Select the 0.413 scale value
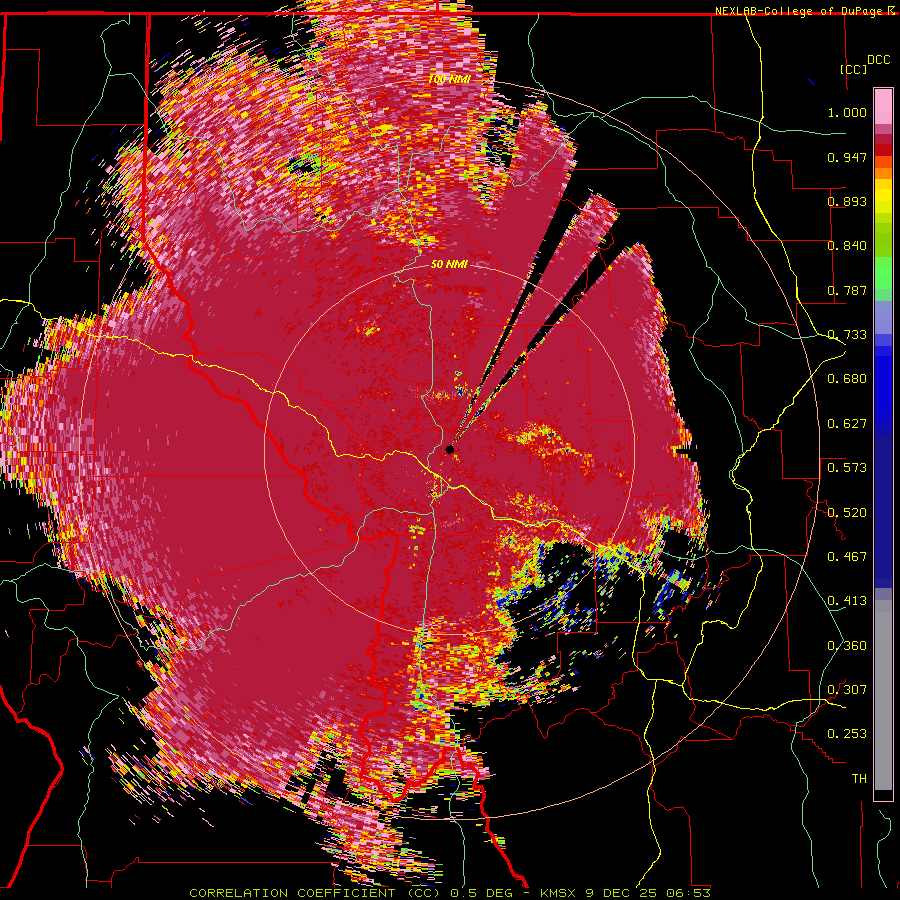The width and height of the screenshot is (900, 900). [x=847, y=601]
